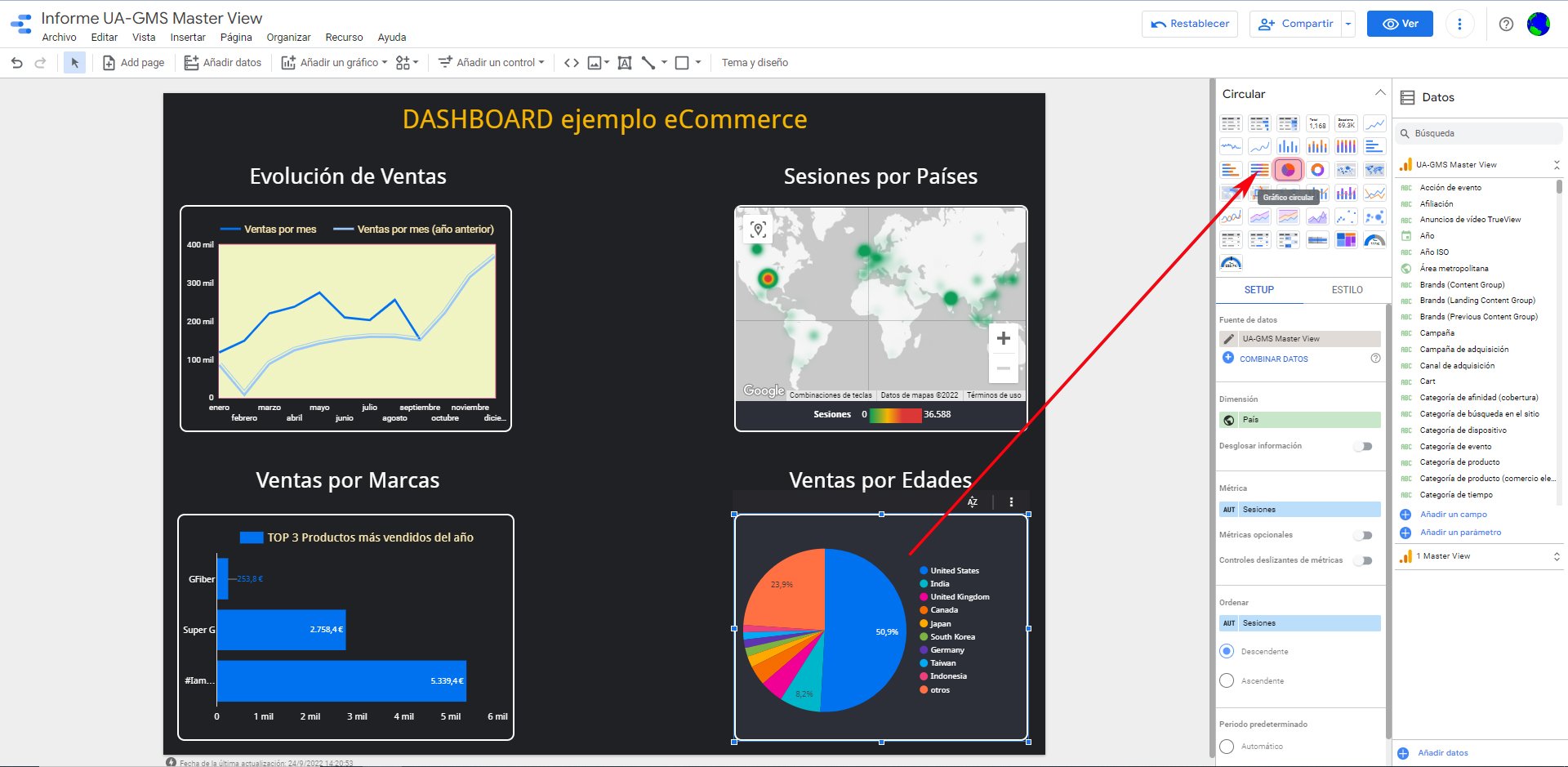Choose the column chart type

pos(1288,146)
